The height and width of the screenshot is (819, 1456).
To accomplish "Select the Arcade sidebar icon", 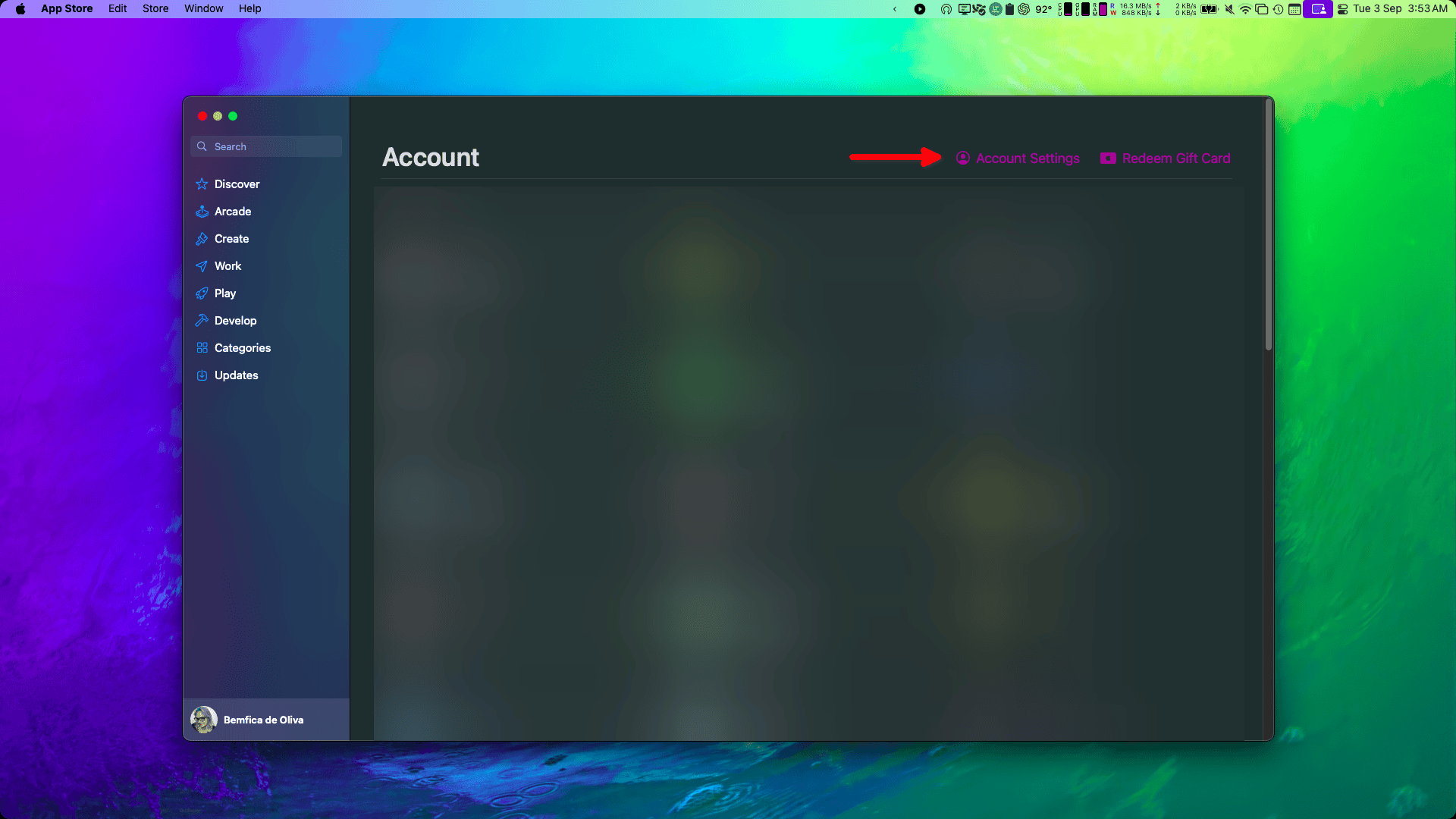I will pos(202,211).
